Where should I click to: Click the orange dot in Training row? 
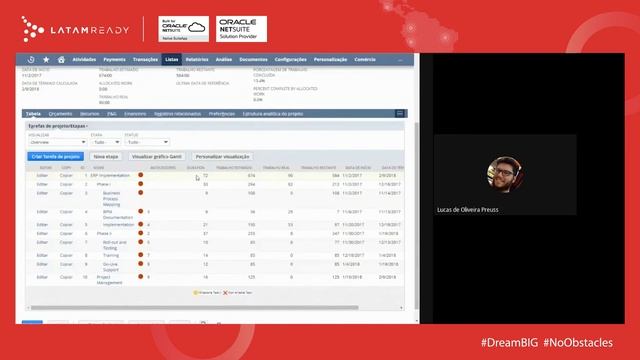[140, 255]
